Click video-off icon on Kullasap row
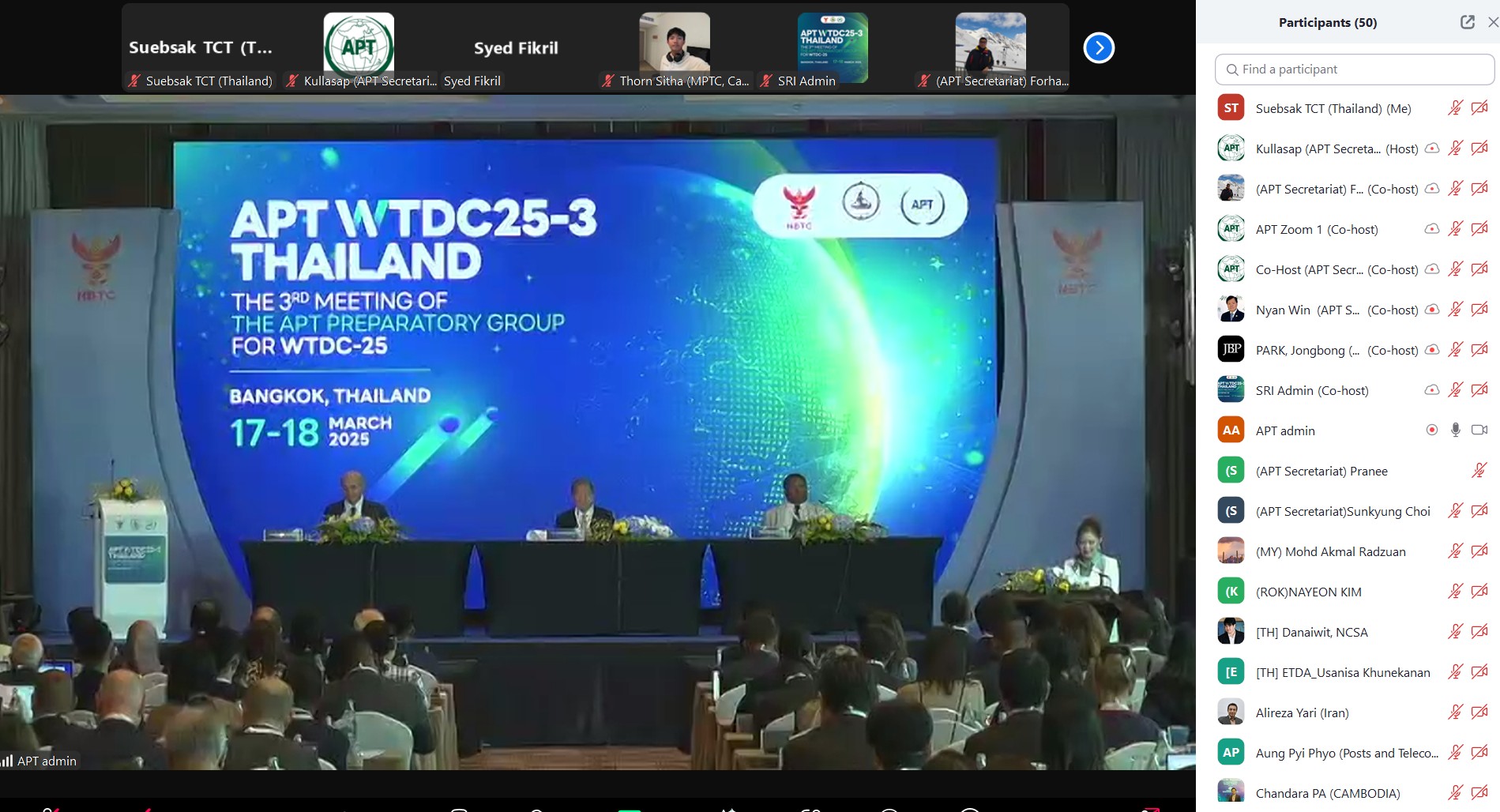1500x812 pixels. click(x=1479, y=148)
